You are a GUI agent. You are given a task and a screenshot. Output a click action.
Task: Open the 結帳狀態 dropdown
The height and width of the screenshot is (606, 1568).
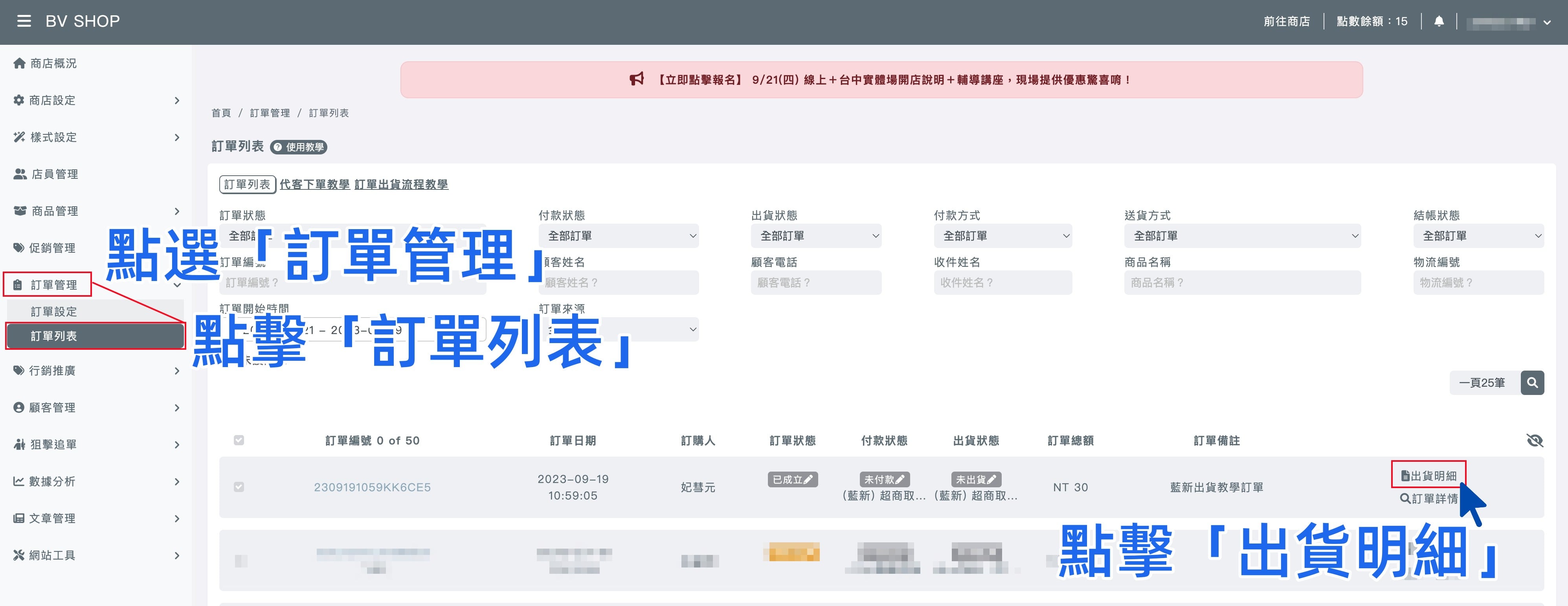1478,236
